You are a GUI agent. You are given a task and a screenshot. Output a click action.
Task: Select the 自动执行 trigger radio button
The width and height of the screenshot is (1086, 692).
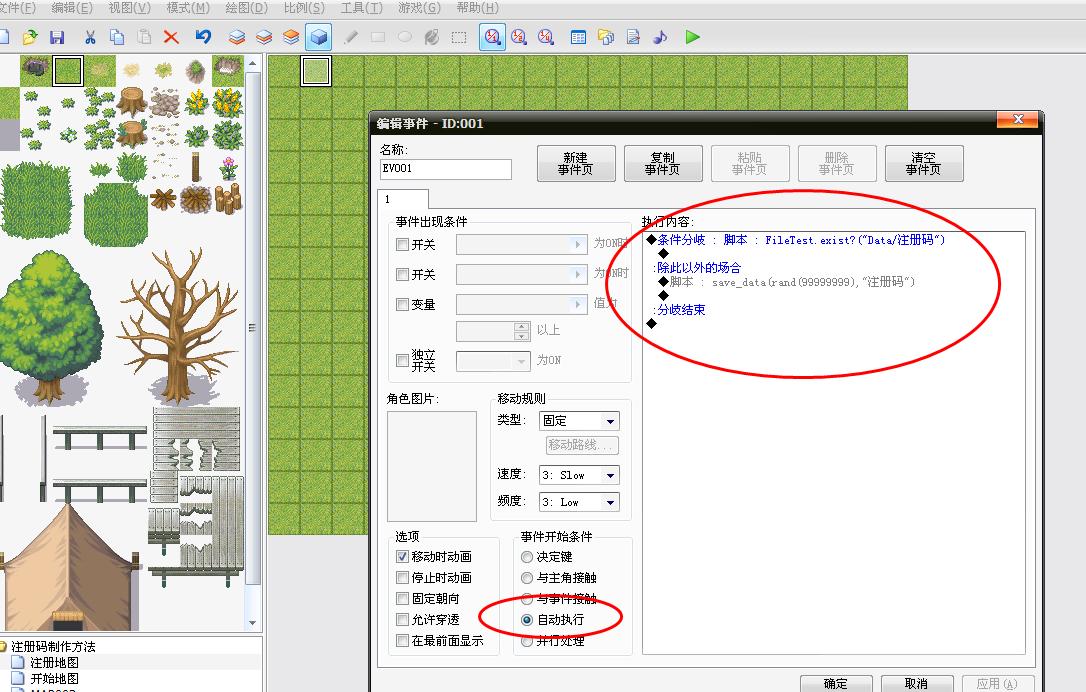(x=527, y=620)
